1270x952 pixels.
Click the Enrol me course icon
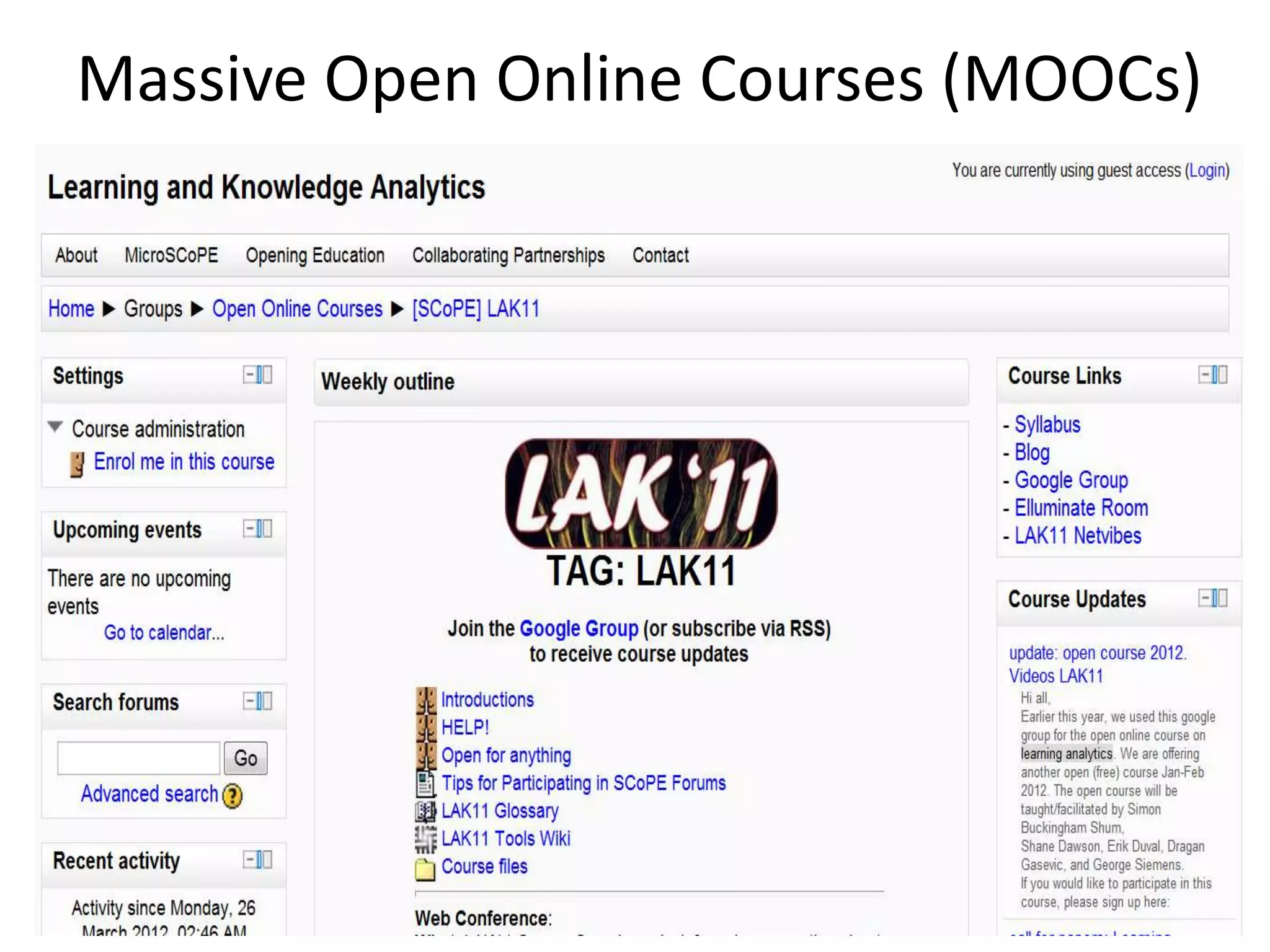tap(78, 464)
